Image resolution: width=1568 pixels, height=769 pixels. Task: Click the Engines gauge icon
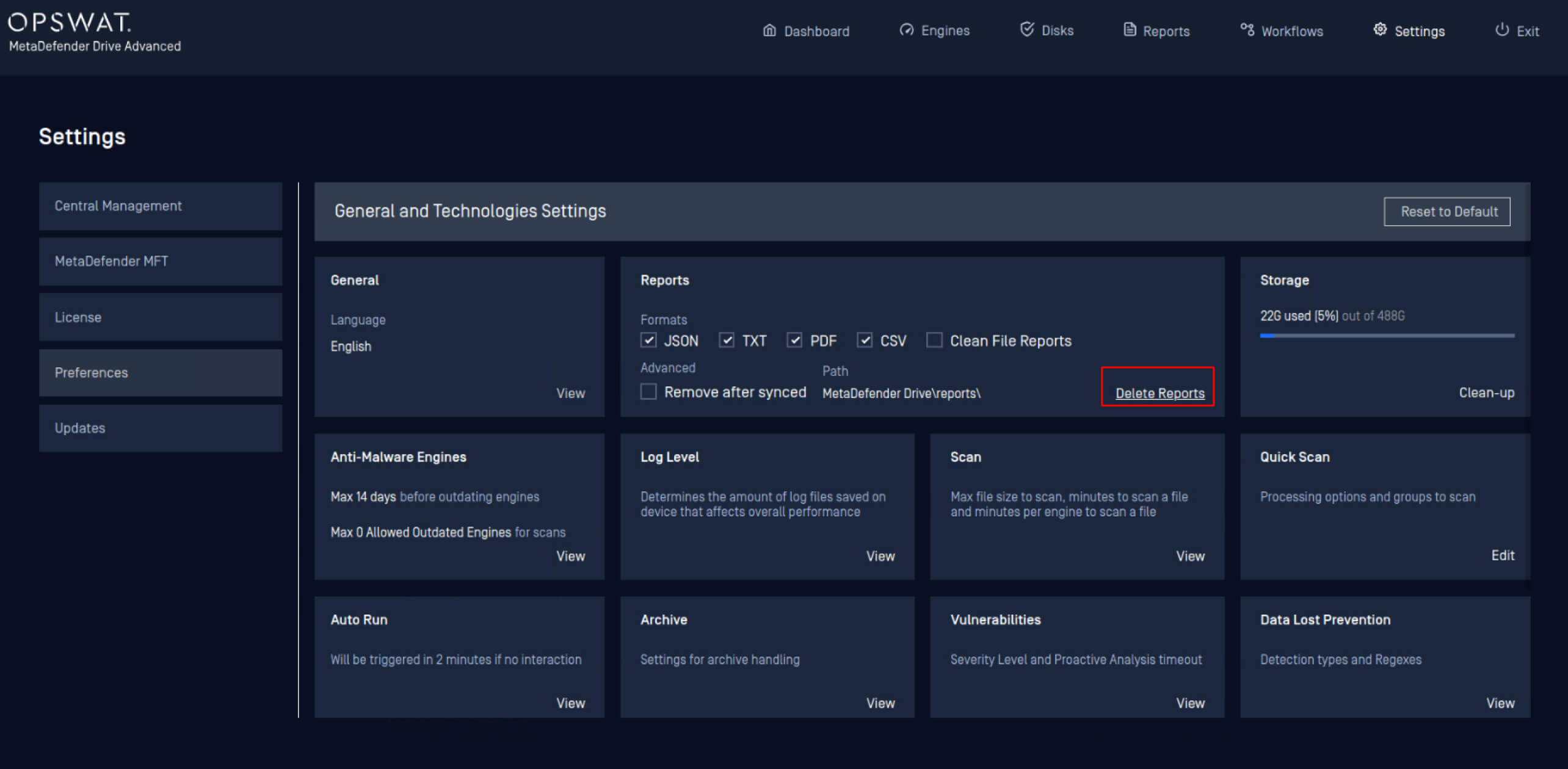(907, 30)
